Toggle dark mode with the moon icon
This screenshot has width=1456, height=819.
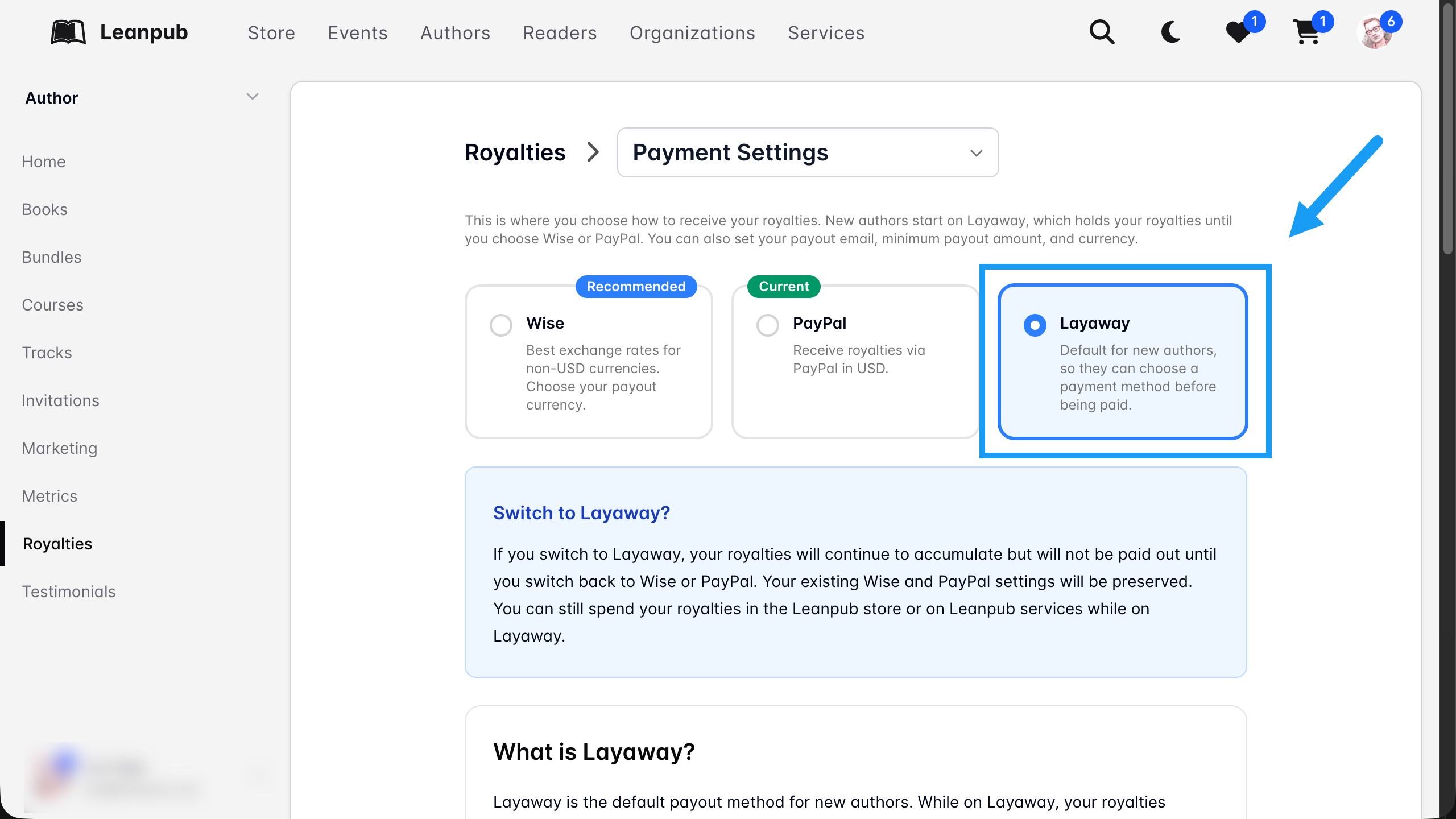1170,32
